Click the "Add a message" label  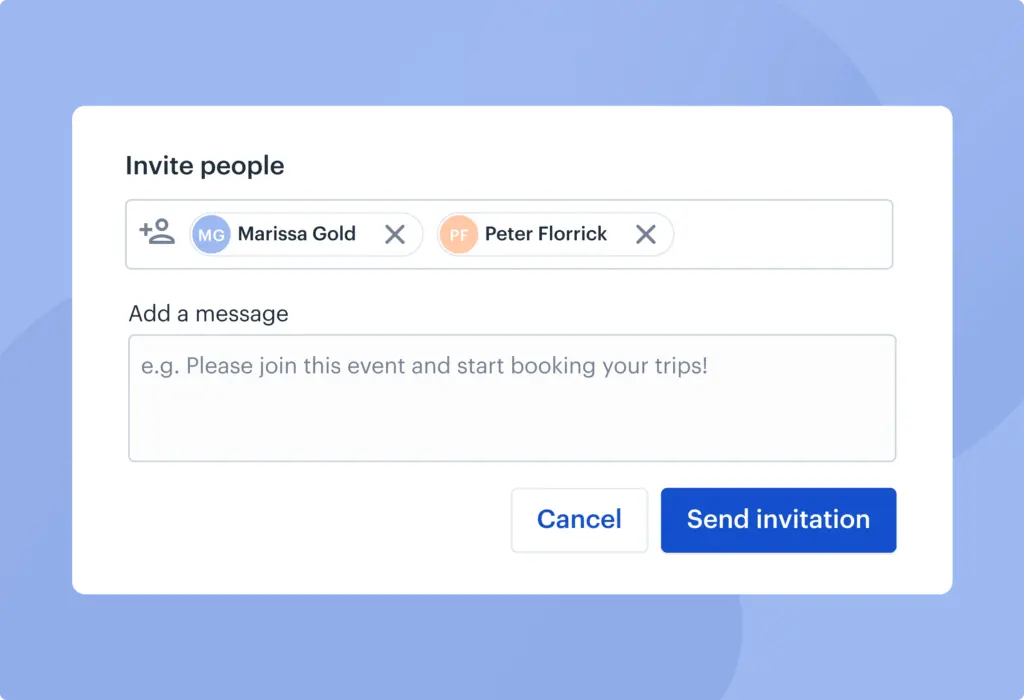[x=208, y=314]
